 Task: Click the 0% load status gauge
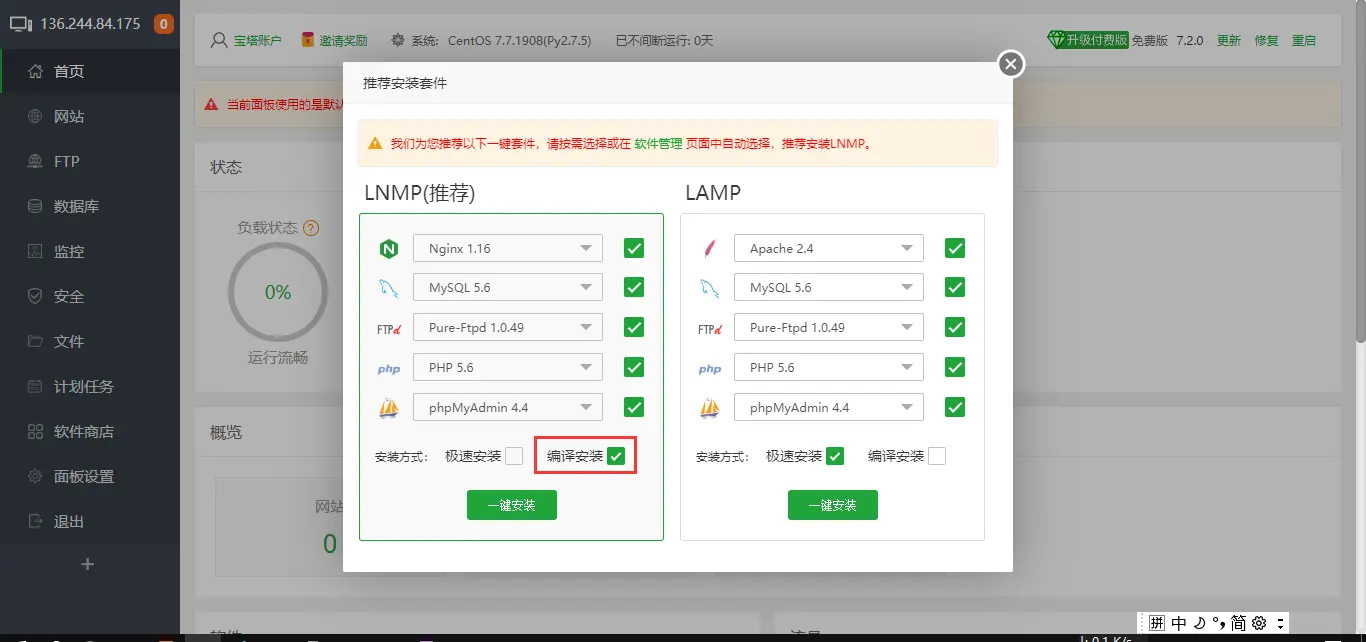(x=278, y=292)
